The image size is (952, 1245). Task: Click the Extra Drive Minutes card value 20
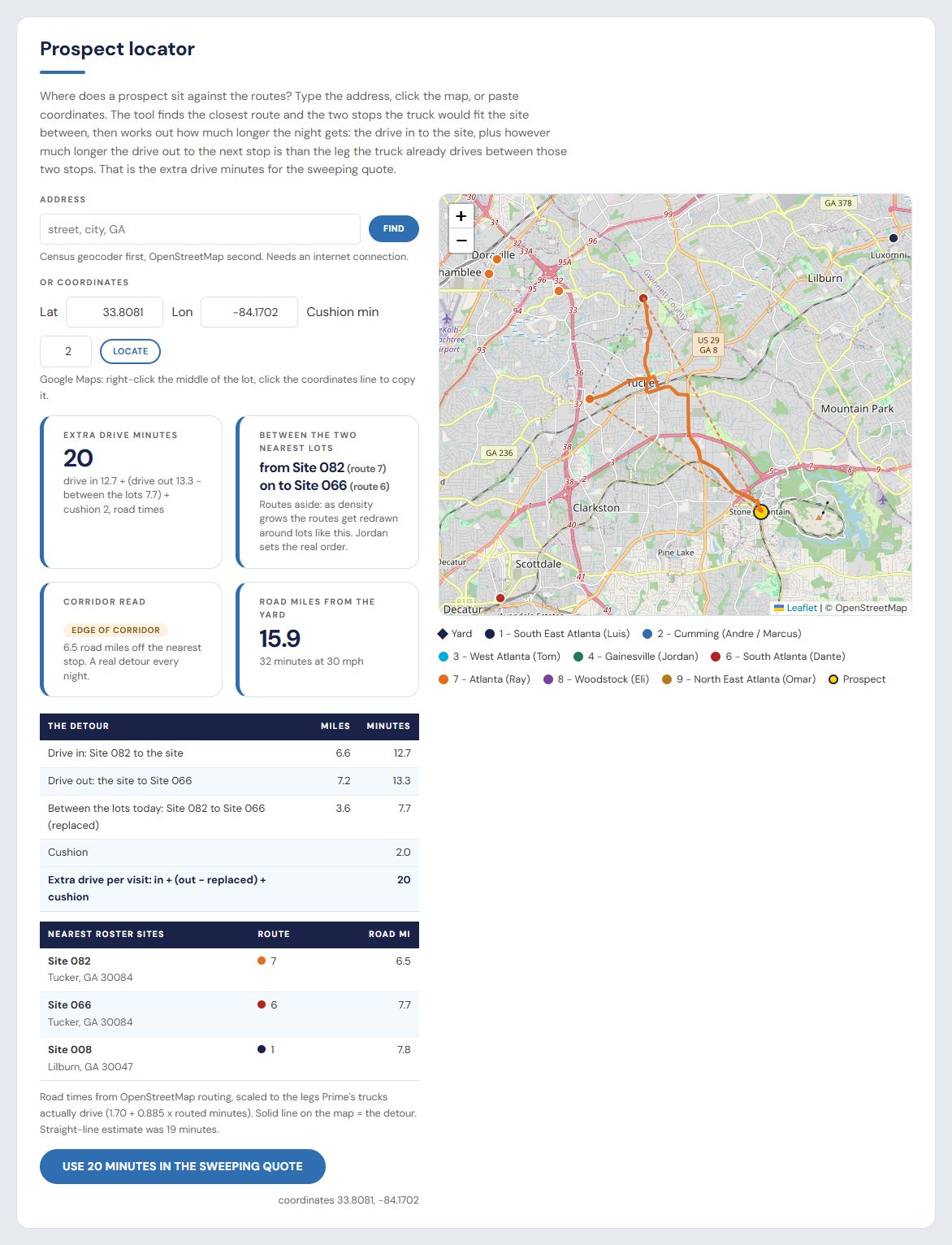tap(78, 458)
